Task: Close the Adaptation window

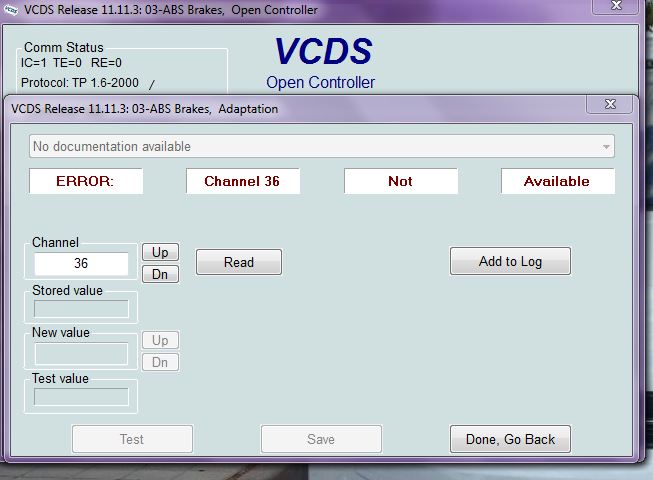Action: pyautogui.click(x=610, y=104)
